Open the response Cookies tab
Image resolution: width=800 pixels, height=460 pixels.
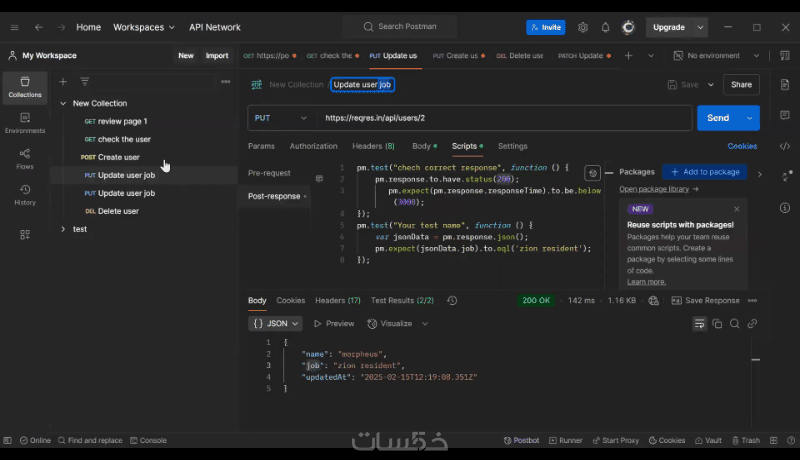tap(290, 300)
